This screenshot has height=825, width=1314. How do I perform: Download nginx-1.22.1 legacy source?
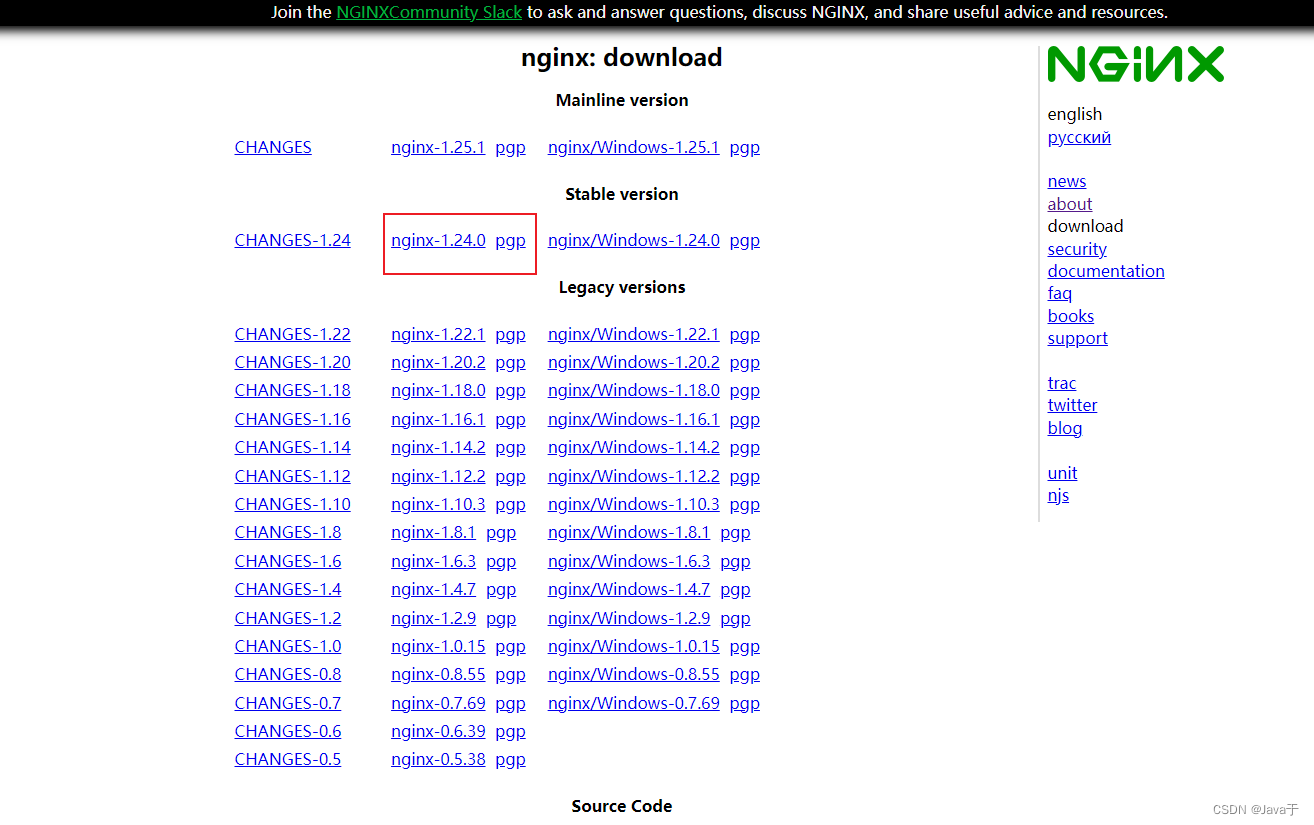(438, 334)
